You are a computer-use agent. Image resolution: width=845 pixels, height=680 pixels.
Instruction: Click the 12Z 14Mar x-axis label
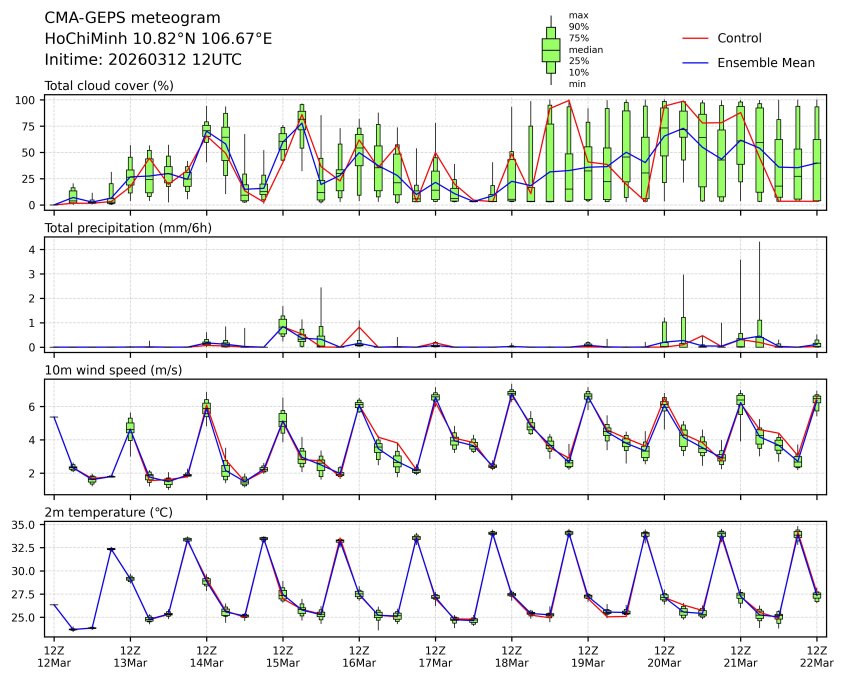point(206,655)
